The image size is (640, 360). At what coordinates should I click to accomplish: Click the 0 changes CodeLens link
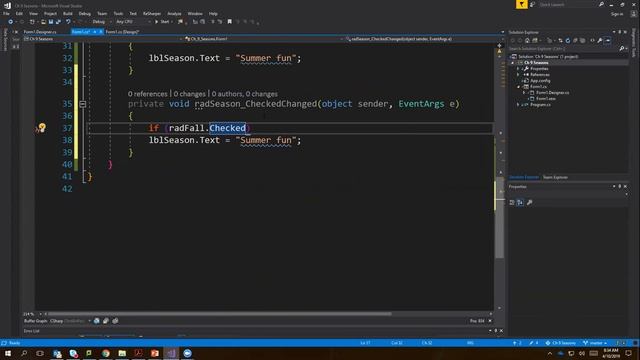pos(189,94)
